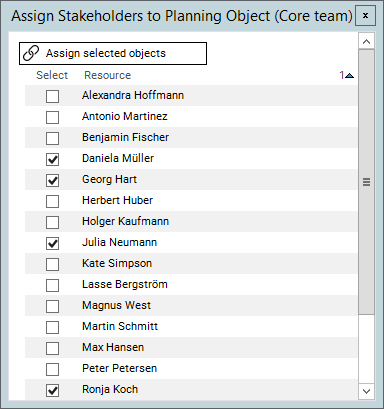Click the name Max Hansen
Viewport: 384px width, 409px height.
tap(113, 347)
